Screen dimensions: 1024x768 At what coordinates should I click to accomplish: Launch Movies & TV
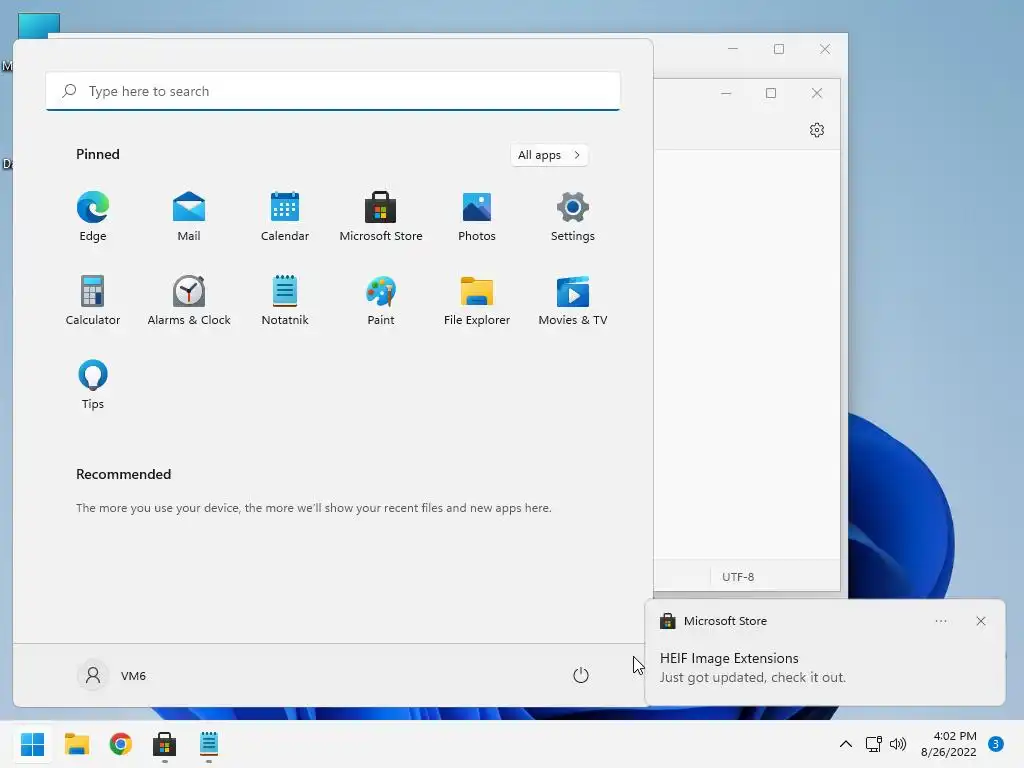[x=573, y=301]
